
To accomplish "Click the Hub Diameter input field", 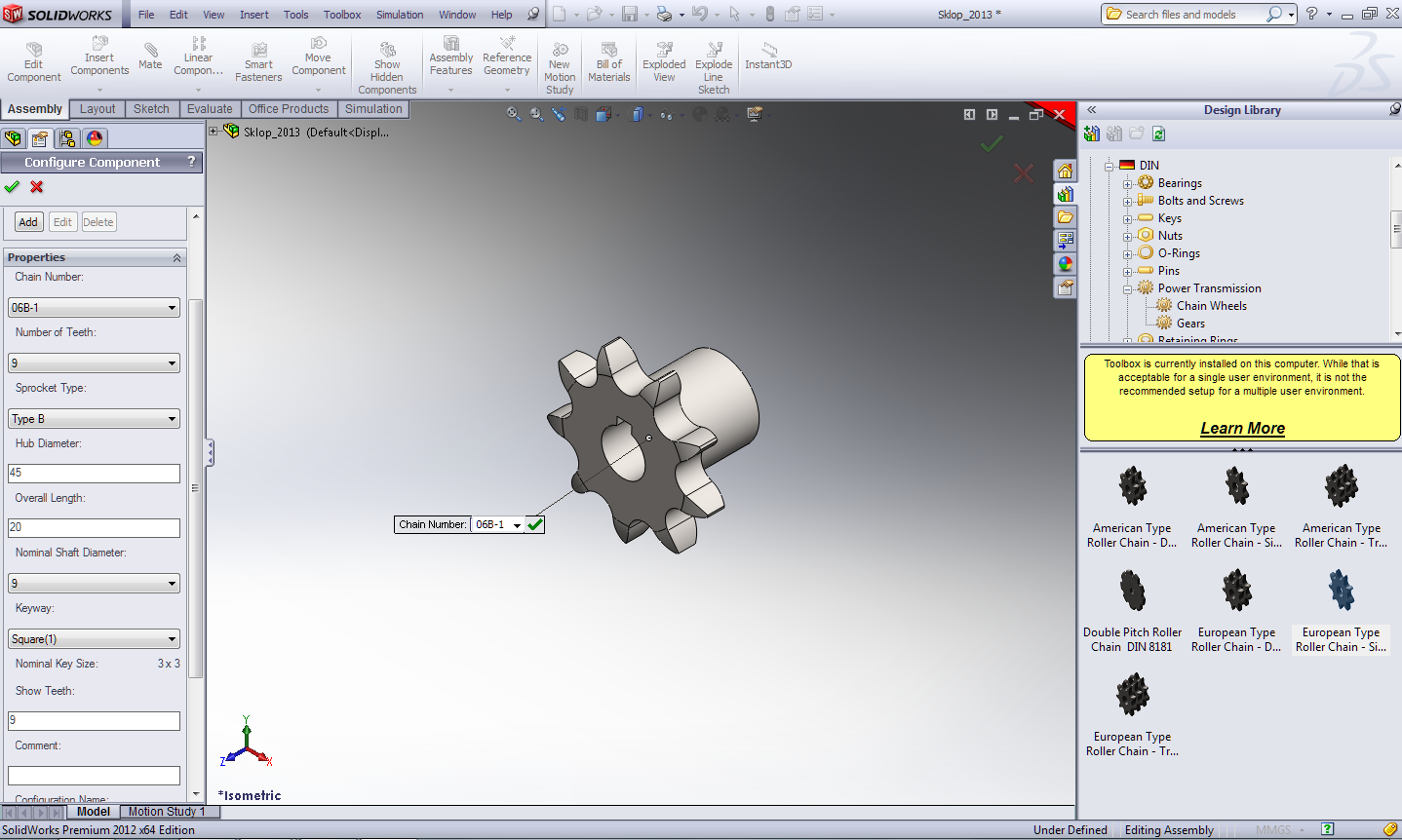I will pos(95,473).
